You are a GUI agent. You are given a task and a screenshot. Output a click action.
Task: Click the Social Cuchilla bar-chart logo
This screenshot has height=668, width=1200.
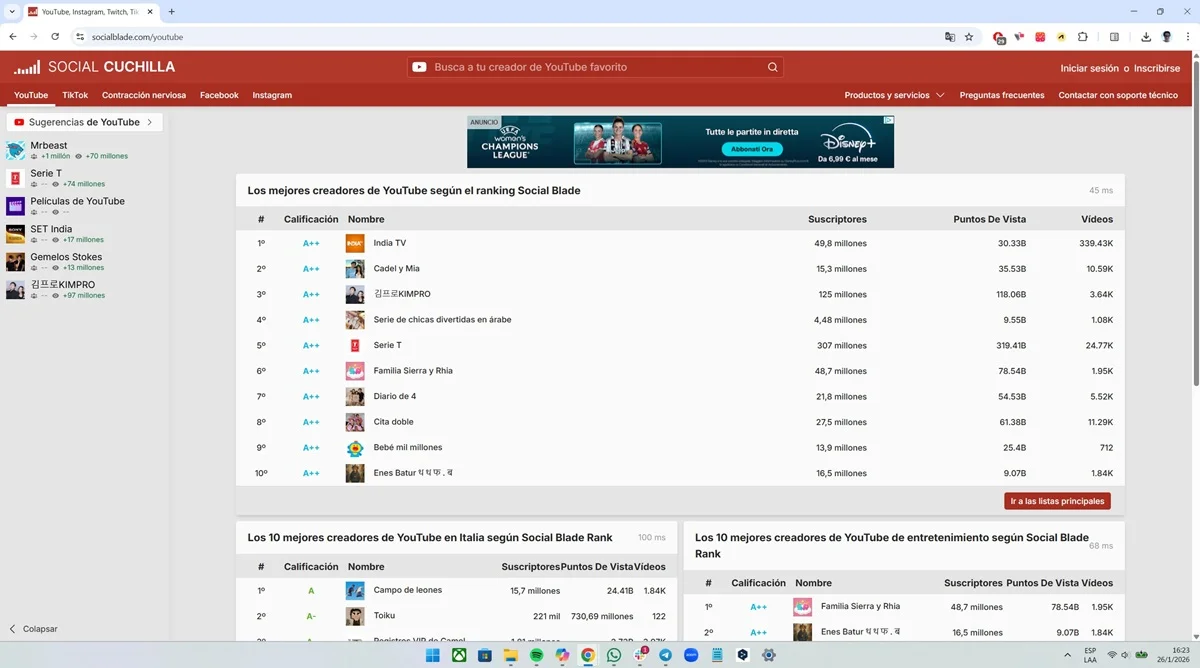pos(27,66)
